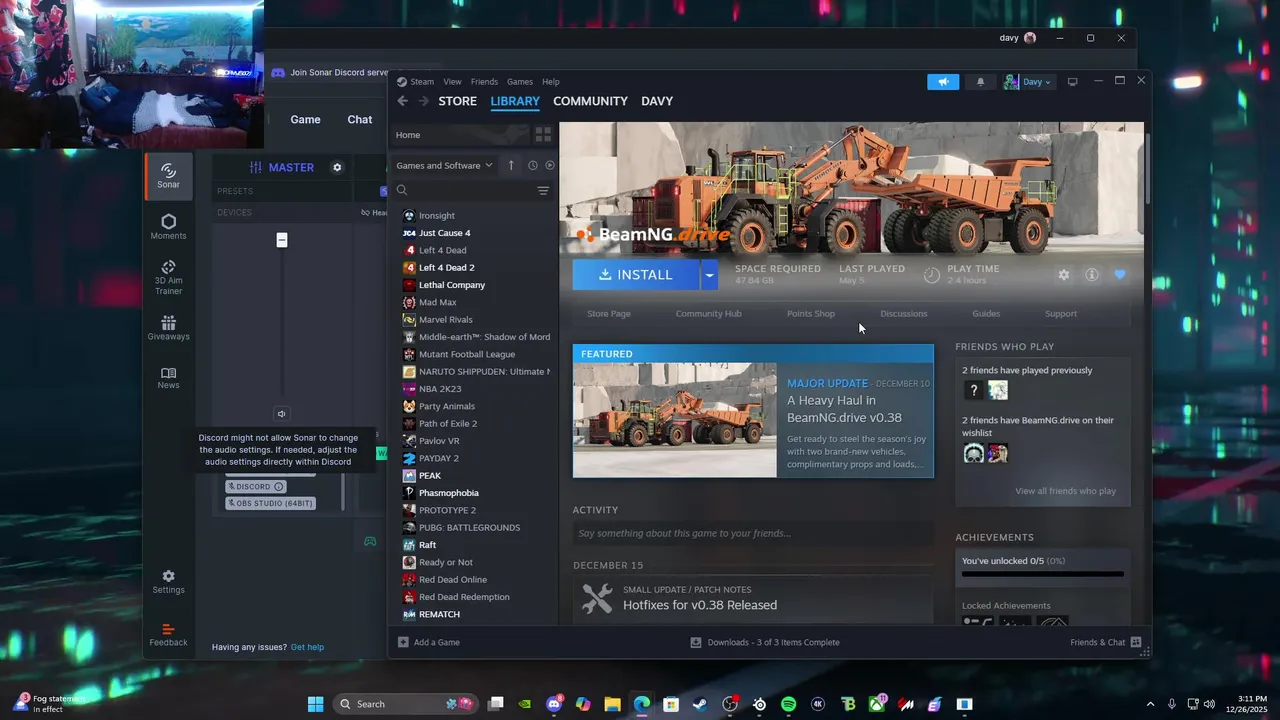Open News in SteelSeries sidebar
Image resolution: width=1280 pixels, height=720 pixels.
tap(168, 377)
